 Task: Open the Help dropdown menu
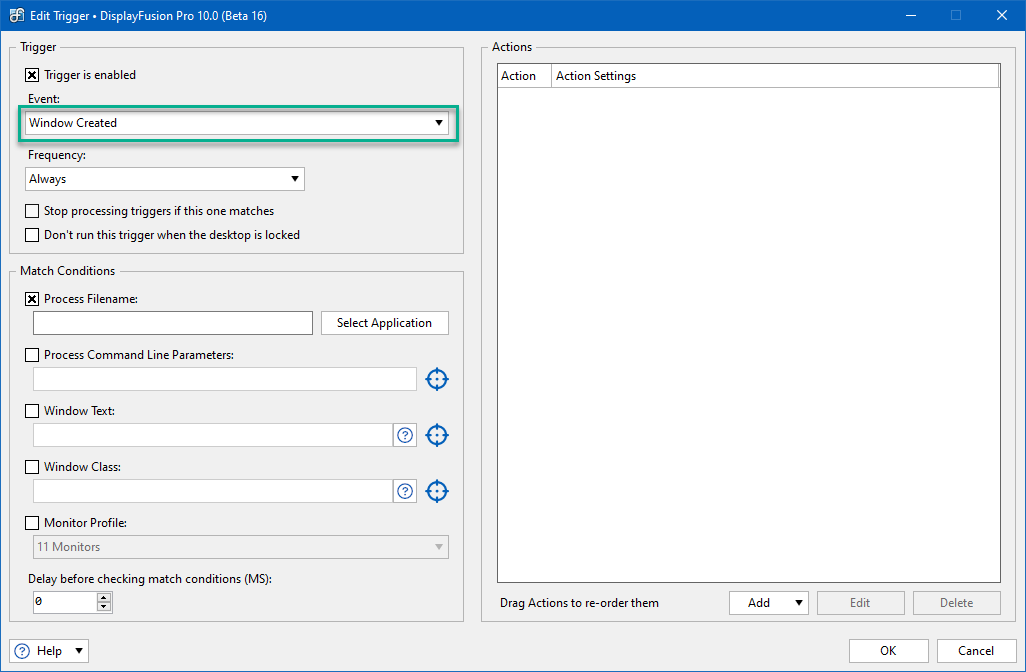49,651
